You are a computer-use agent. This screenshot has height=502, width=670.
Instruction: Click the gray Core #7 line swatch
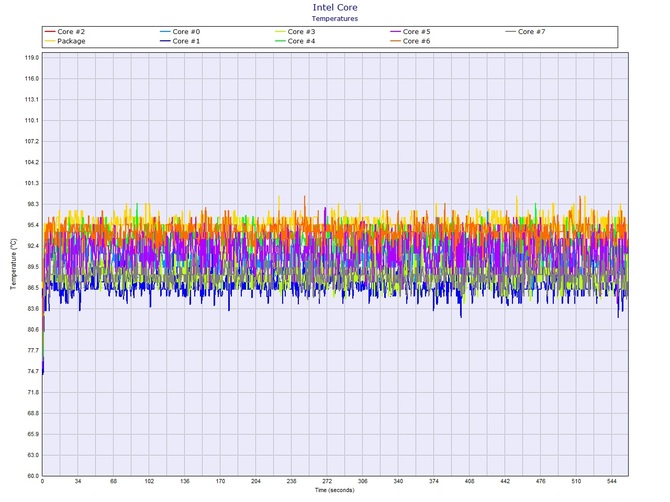click(509, 32)
